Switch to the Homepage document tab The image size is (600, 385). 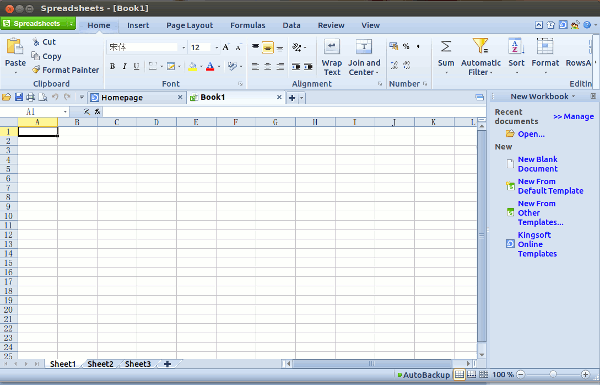pos(137,98)
